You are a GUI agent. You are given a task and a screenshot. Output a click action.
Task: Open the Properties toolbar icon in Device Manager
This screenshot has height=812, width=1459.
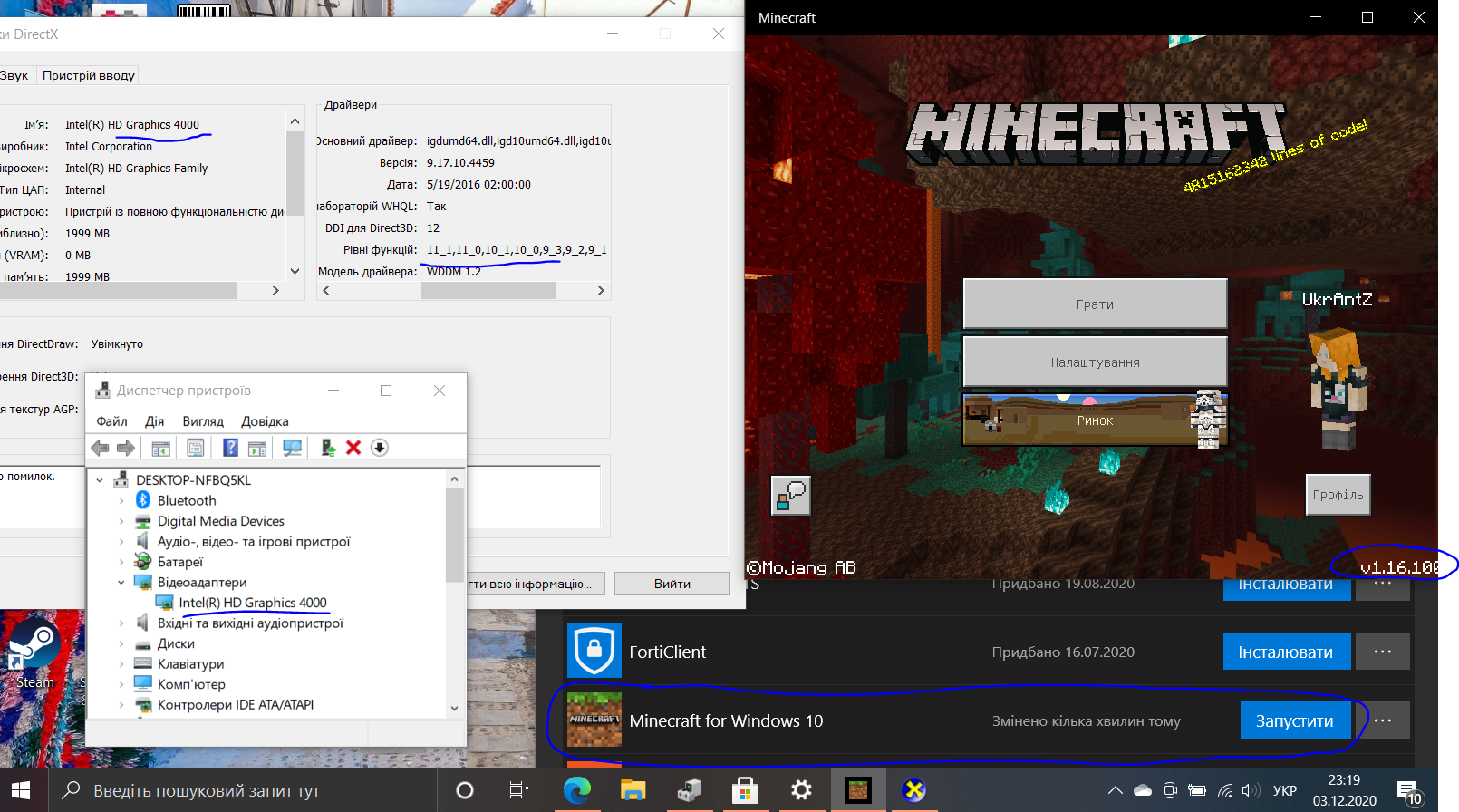pos(195,448)
